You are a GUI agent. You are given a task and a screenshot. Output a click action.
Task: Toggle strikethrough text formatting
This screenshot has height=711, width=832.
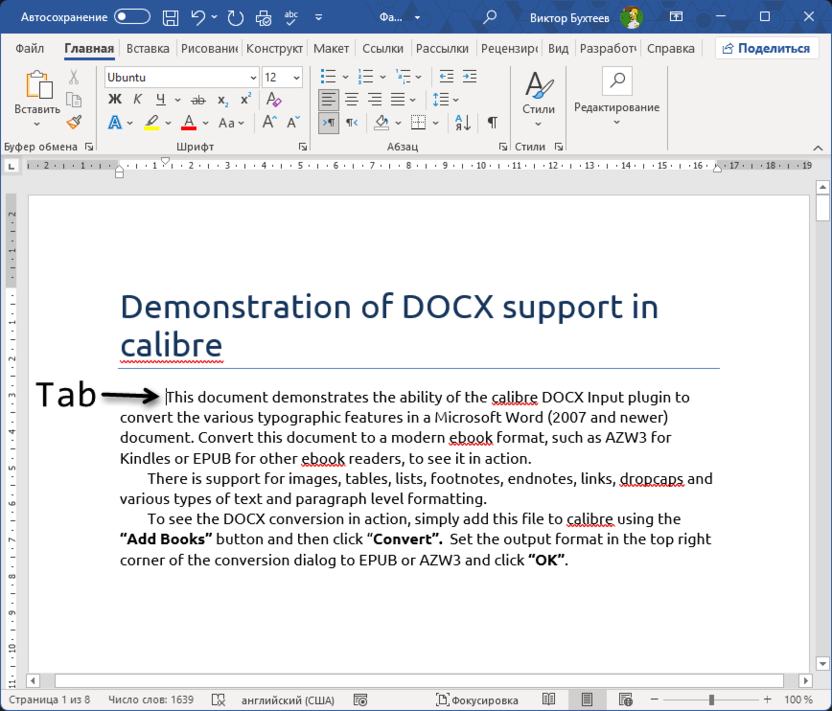coord(198,99)
